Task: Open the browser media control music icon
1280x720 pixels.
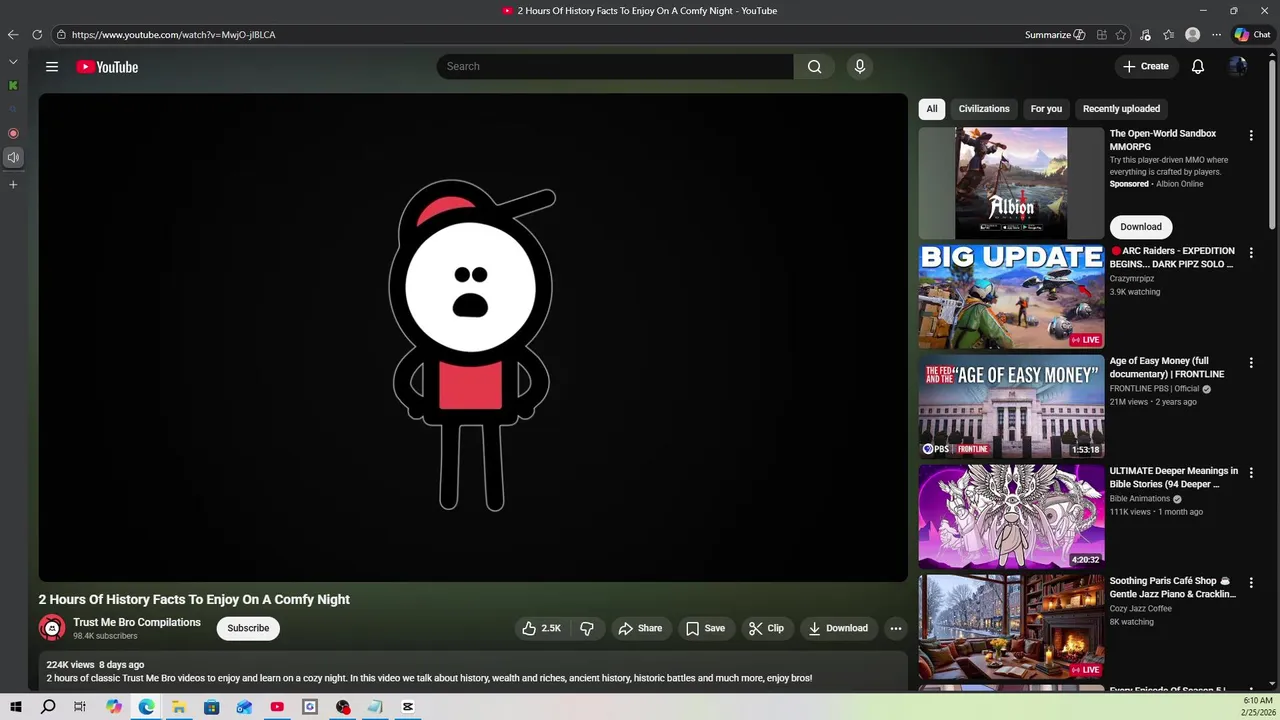Action: coord(1145,35)
